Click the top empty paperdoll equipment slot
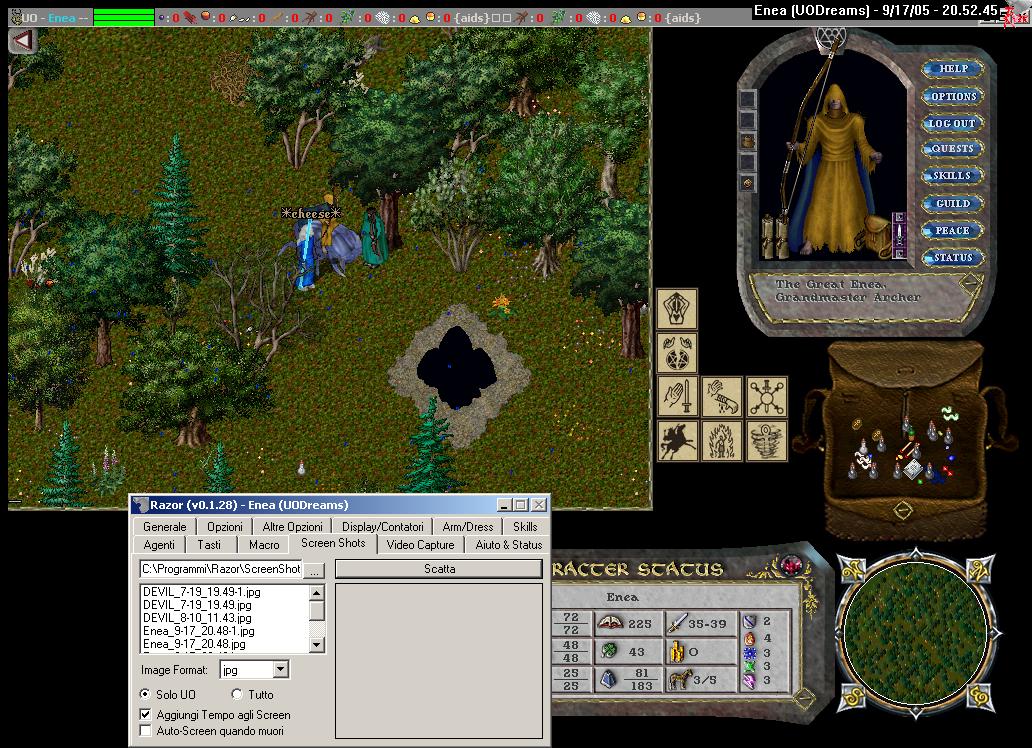This screenshot has height=748, width=1032. tap(747, 99)
